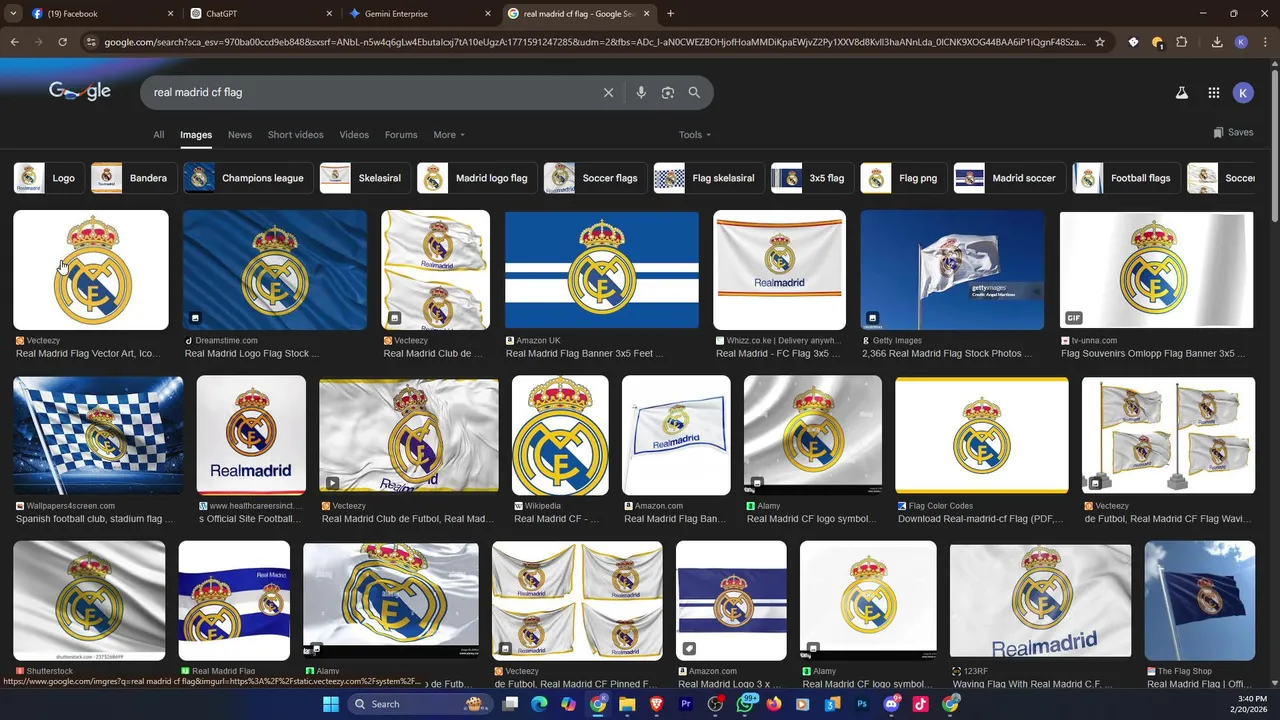The height and width of the screenshot is (720, 1280).
Task: Filter by 3x5 flag chip
Action: click(x=813, y=178)
